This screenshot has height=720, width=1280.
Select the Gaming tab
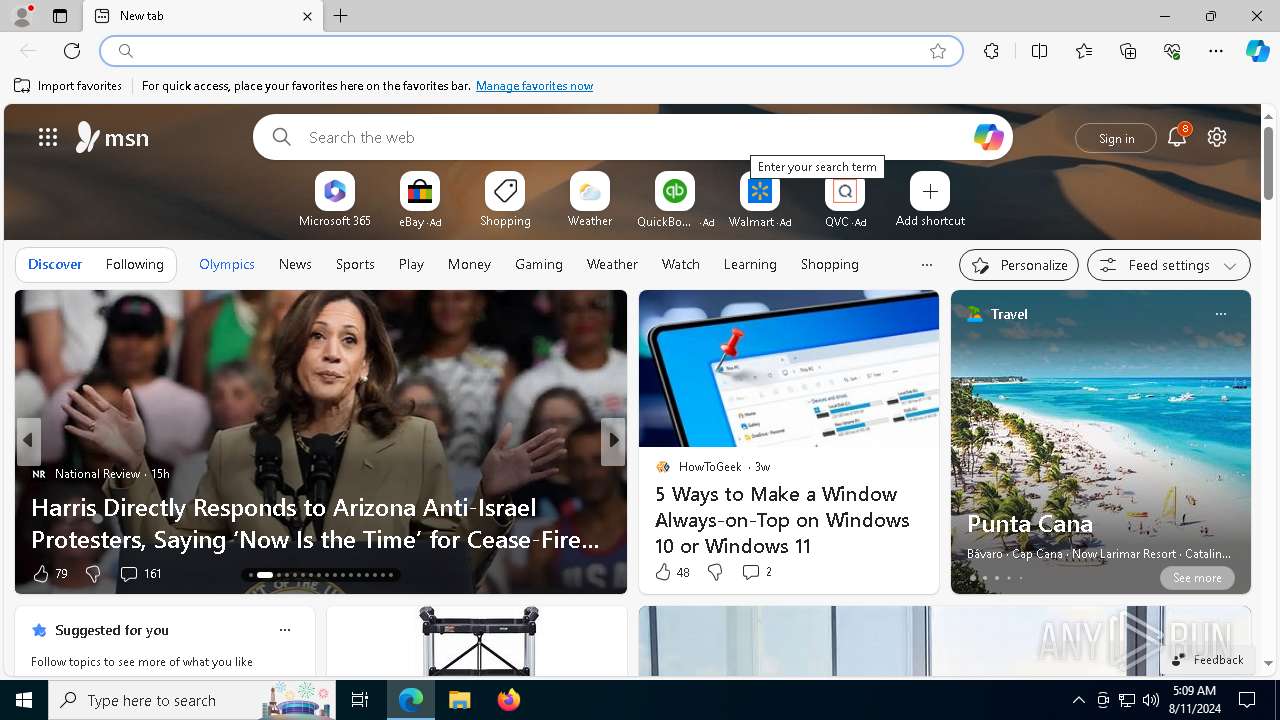(x=539, y=264)
